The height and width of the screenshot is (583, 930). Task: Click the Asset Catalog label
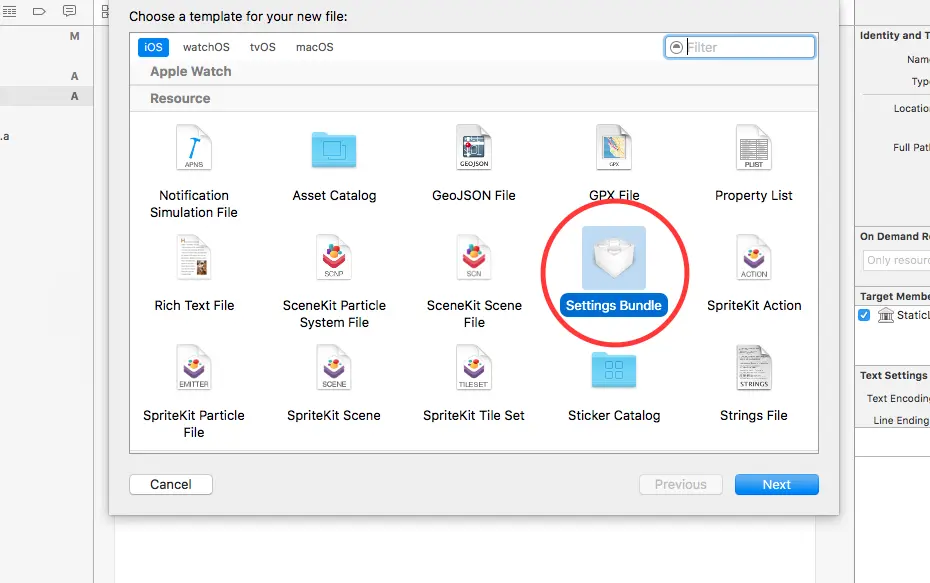(334, 196)
